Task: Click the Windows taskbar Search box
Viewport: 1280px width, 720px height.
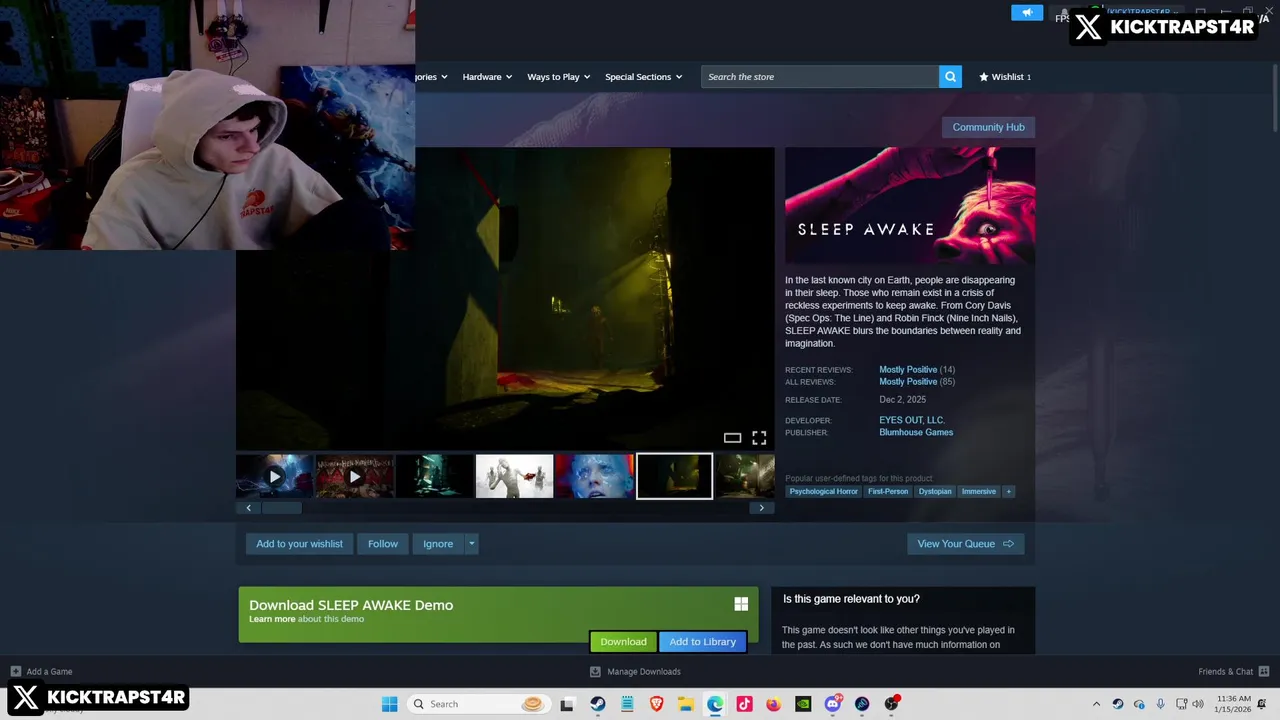Action: point(478,704)
